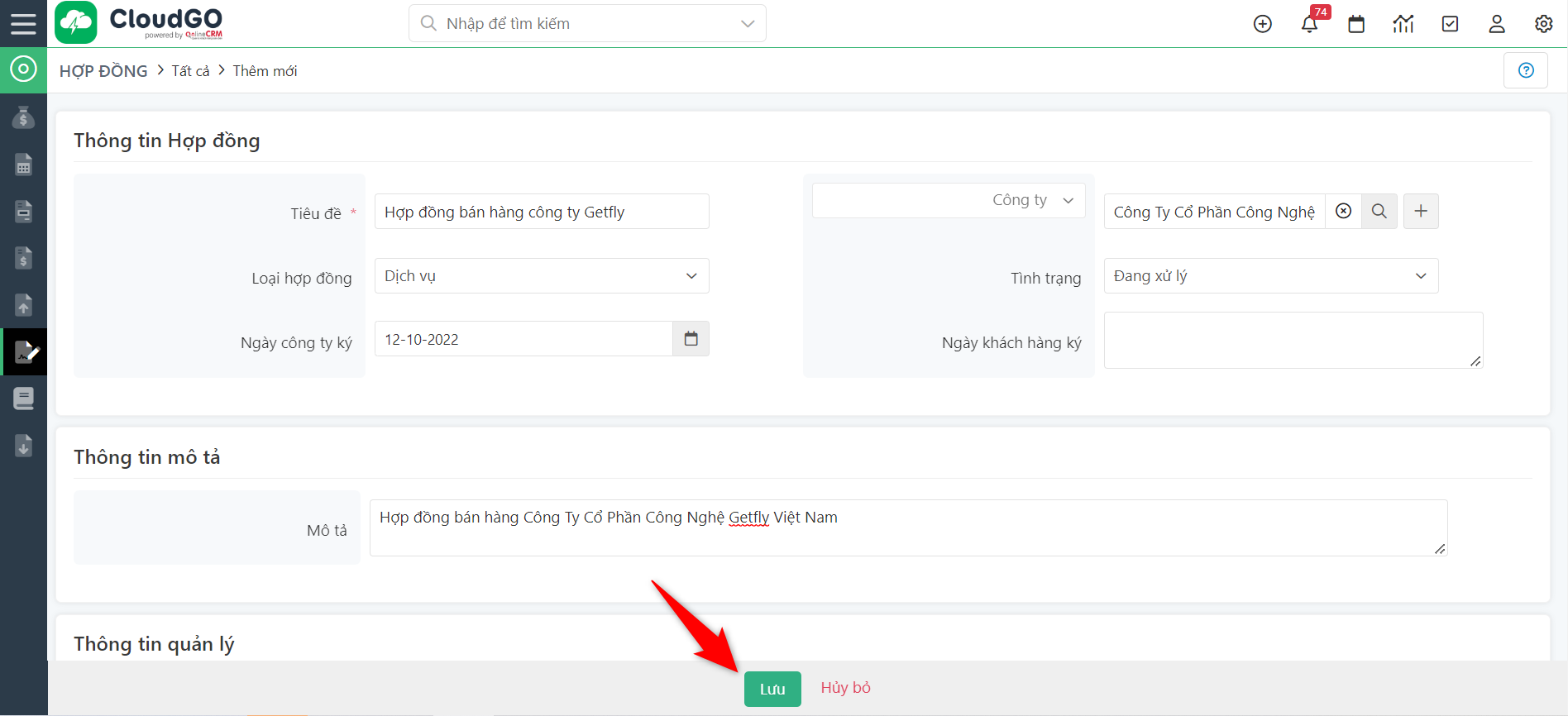Viewport: 1568px width, 716px height.
Task: Open date picker for Ngày công ty ký
Action: [691, 339]
